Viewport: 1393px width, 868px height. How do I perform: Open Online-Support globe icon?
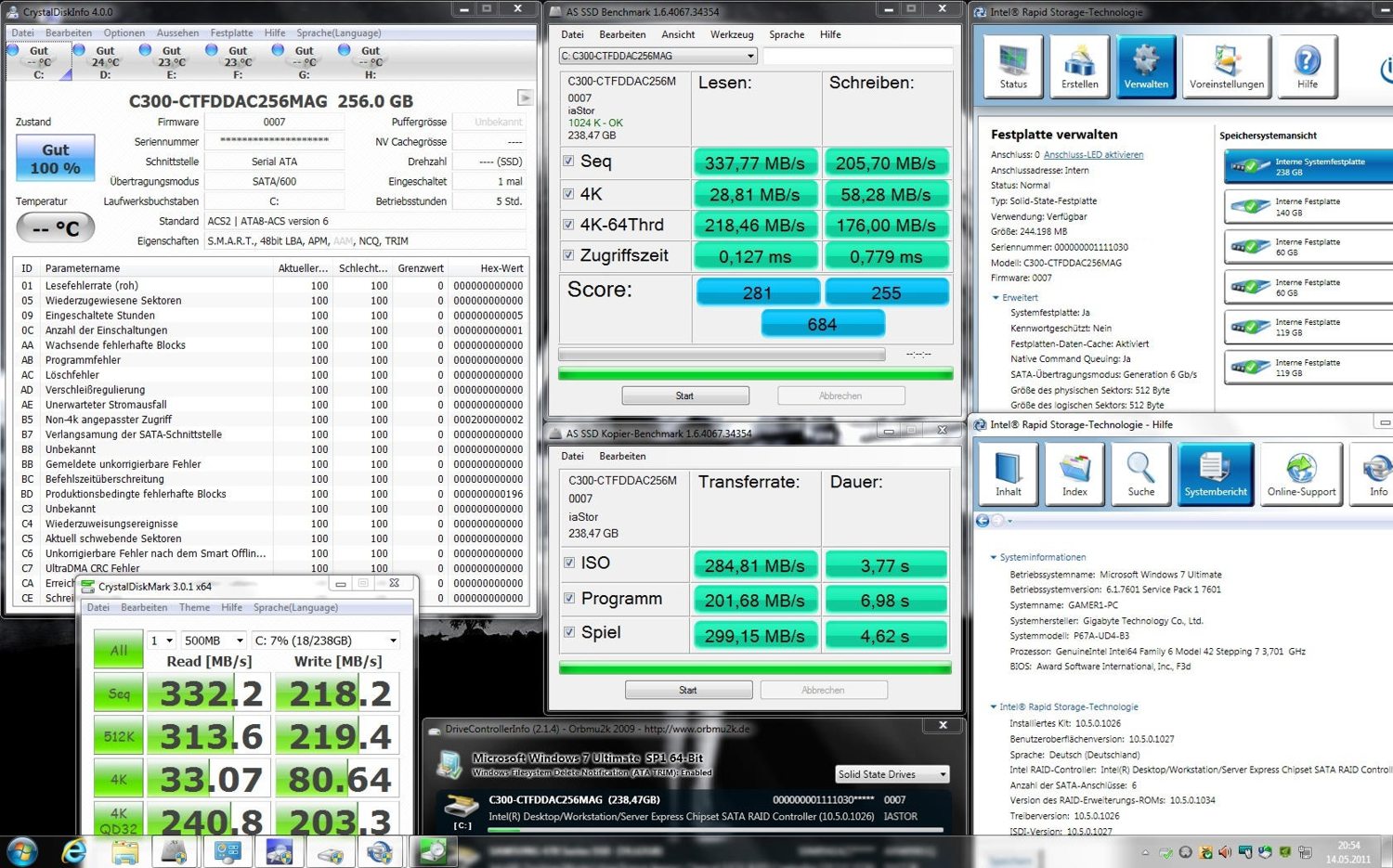pyautogui.click(x=1301, y=474)
